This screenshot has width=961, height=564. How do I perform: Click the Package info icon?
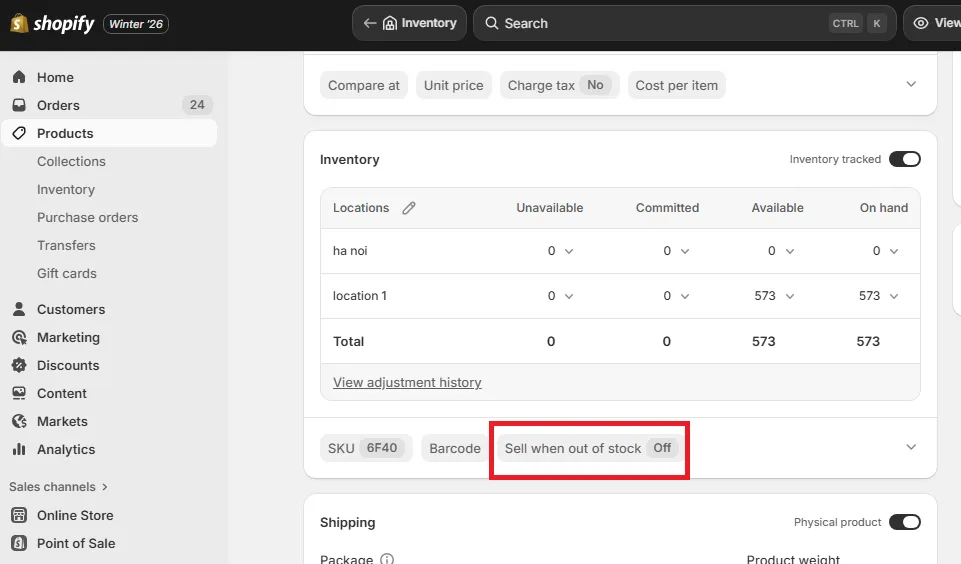tap(387, 559)
